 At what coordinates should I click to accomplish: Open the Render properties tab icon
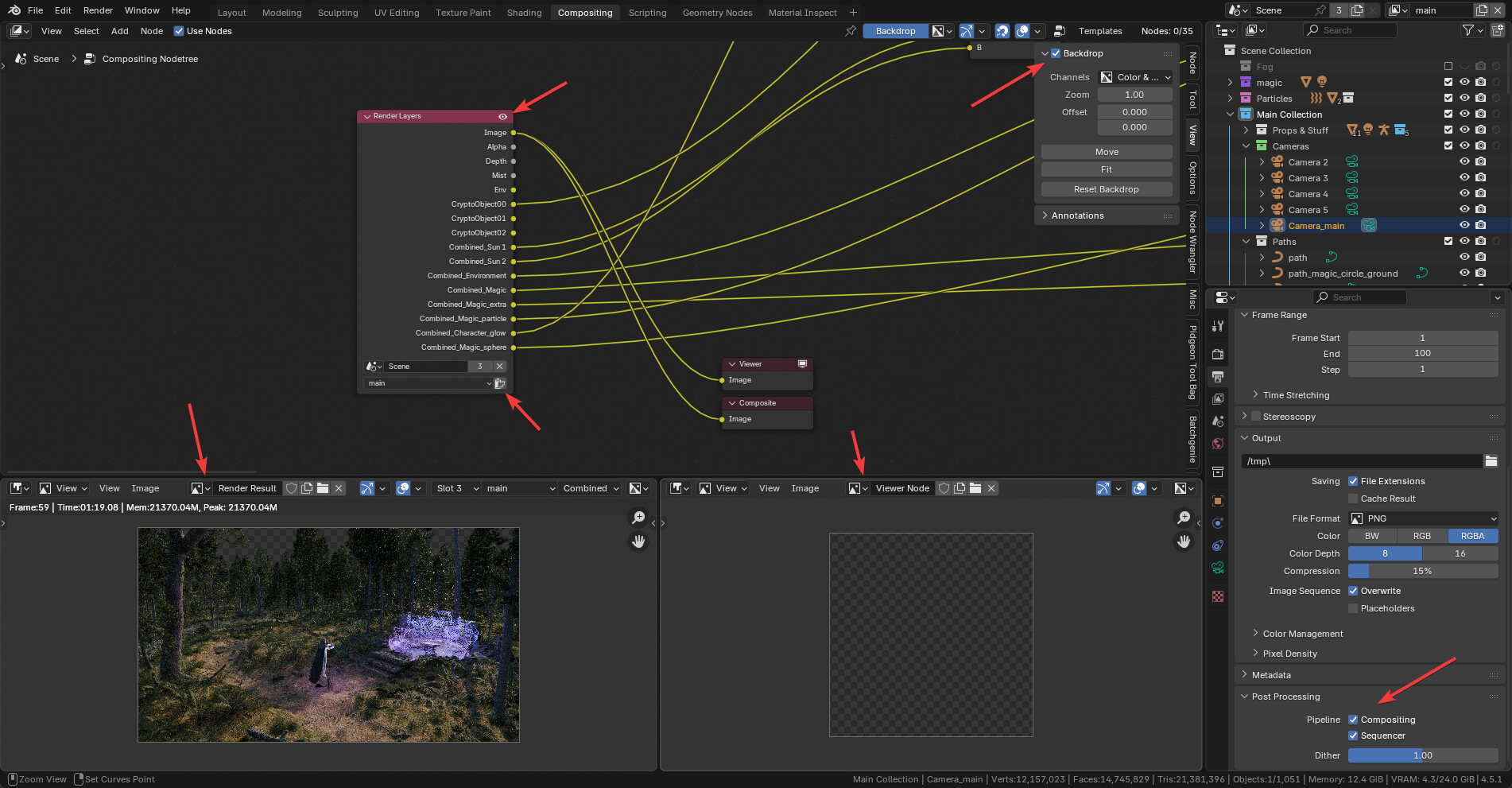coord(1218,354)
